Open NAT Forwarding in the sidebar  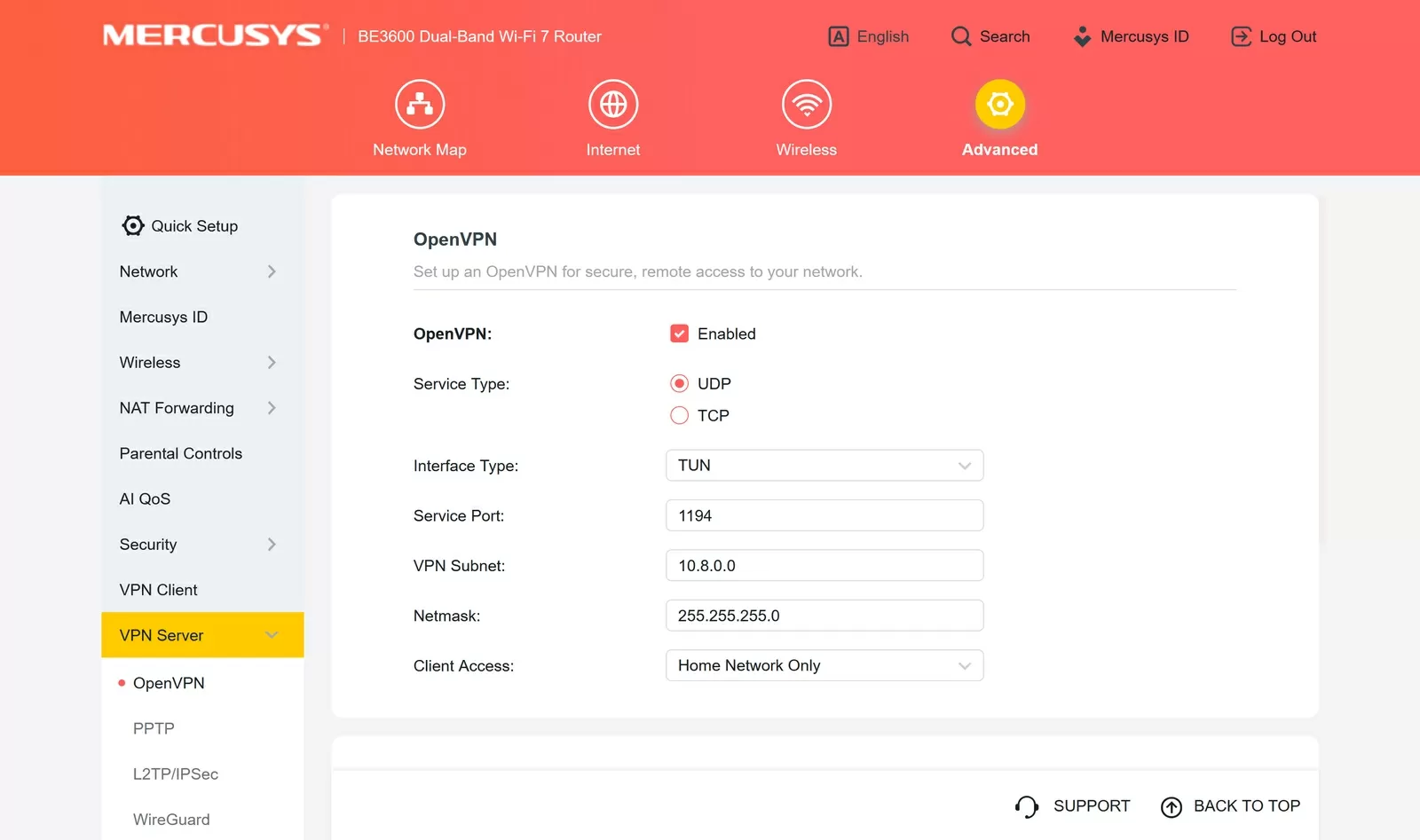point(202,408)
